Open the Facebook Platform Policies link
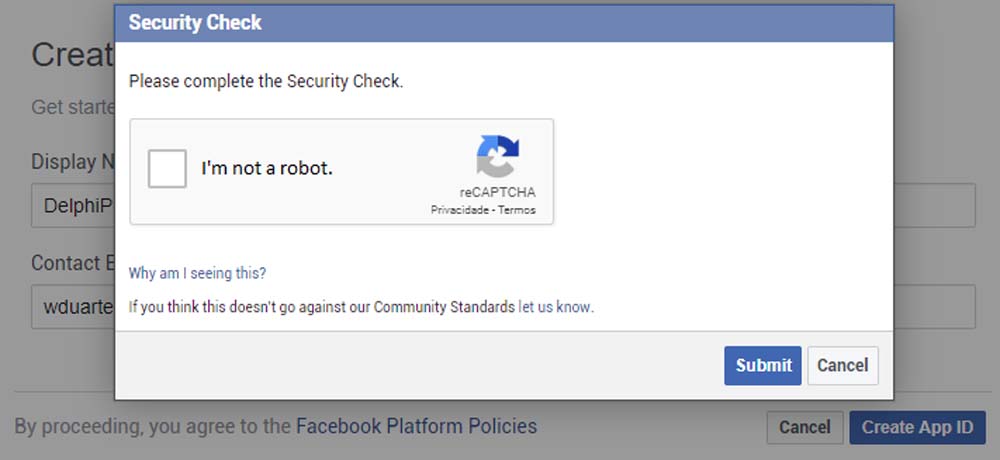 416,426
